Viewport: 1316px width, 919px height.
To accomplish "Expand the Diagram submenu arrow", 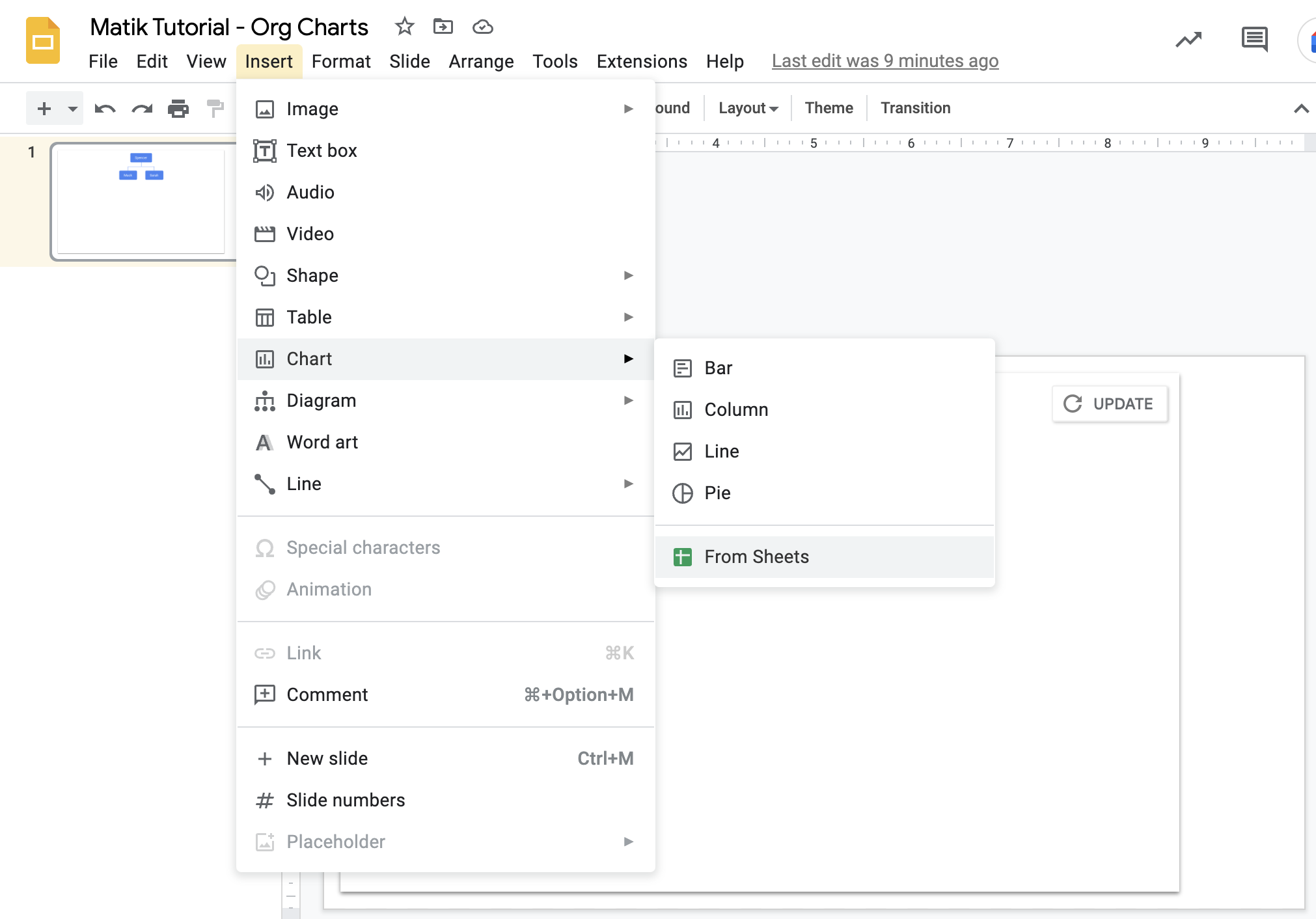I will coord(628,400).
